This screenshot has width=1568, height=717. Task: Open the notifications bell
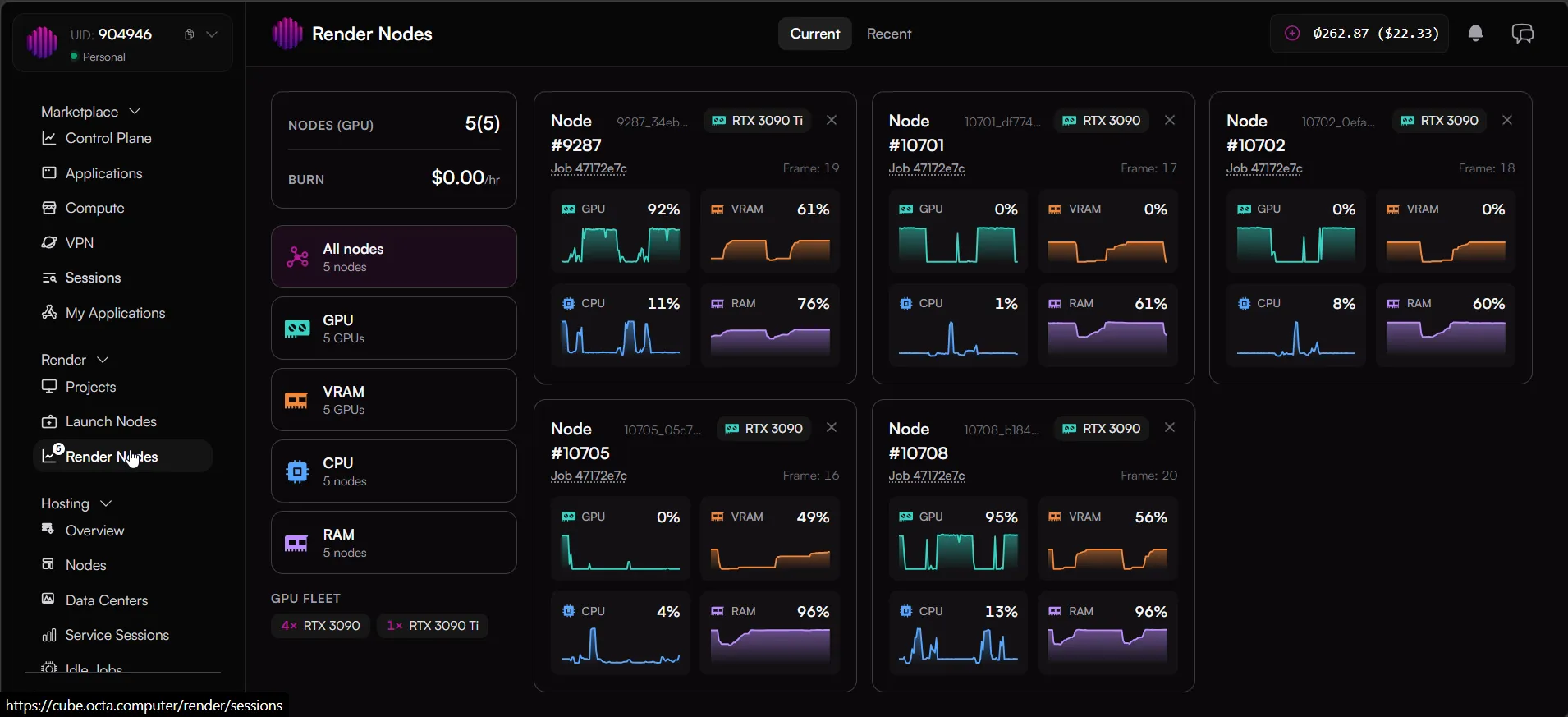click(1475, 34)
